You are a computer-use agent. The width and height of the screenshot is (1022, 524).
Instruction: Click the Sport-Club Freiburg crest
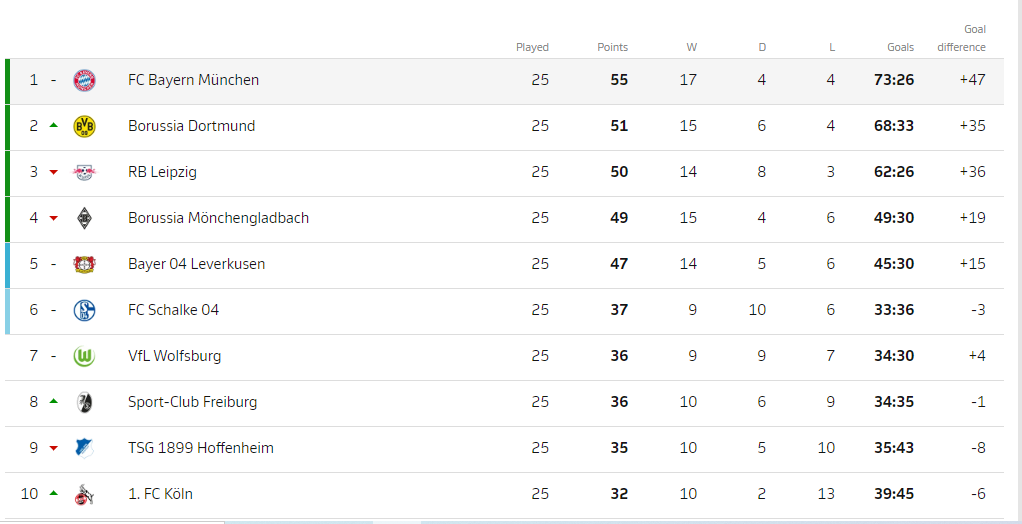(84, 403)
